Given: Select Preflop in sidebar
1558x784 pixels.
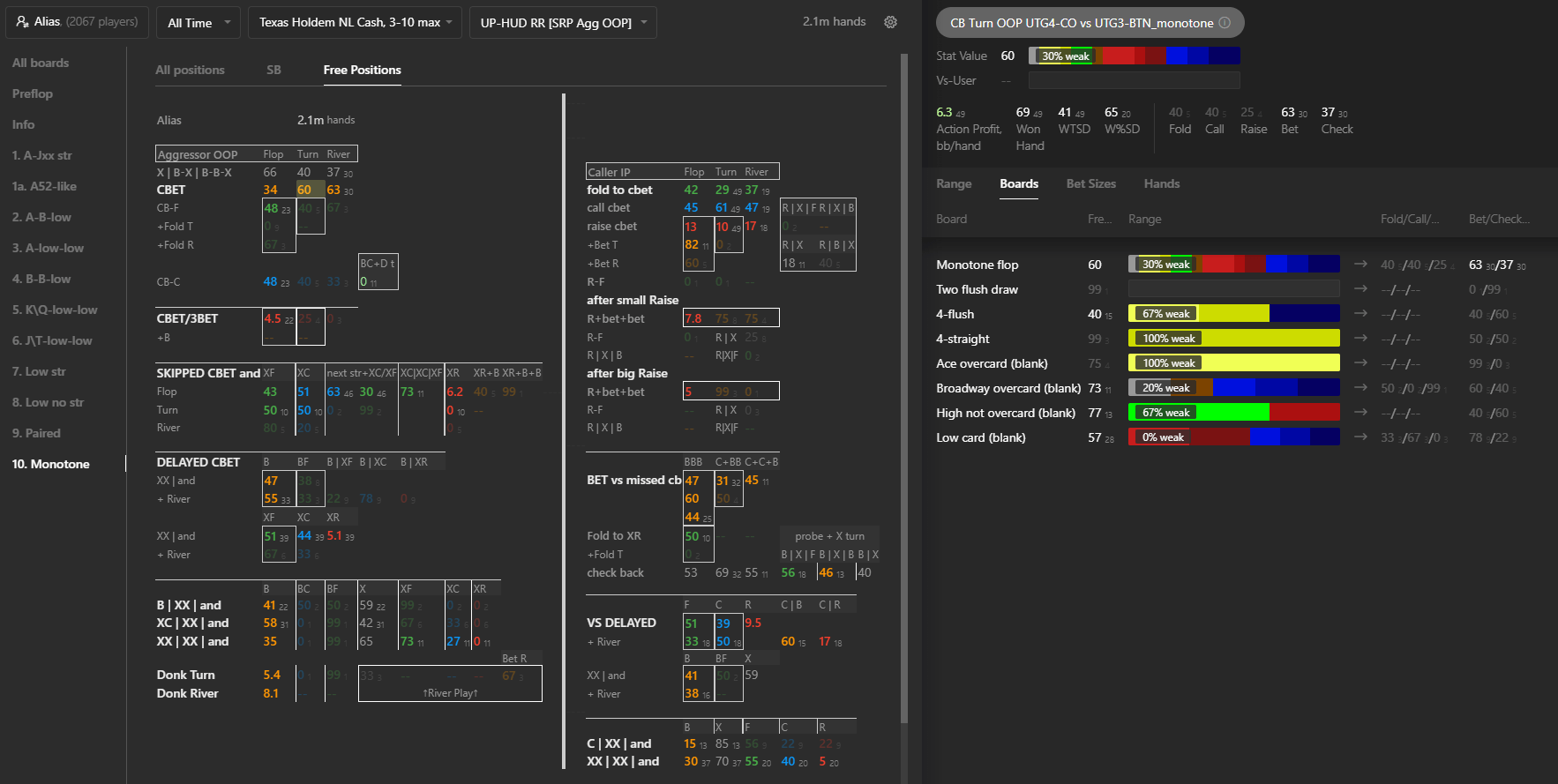Looking at the screenshot, I should click(x=33, y=93).
